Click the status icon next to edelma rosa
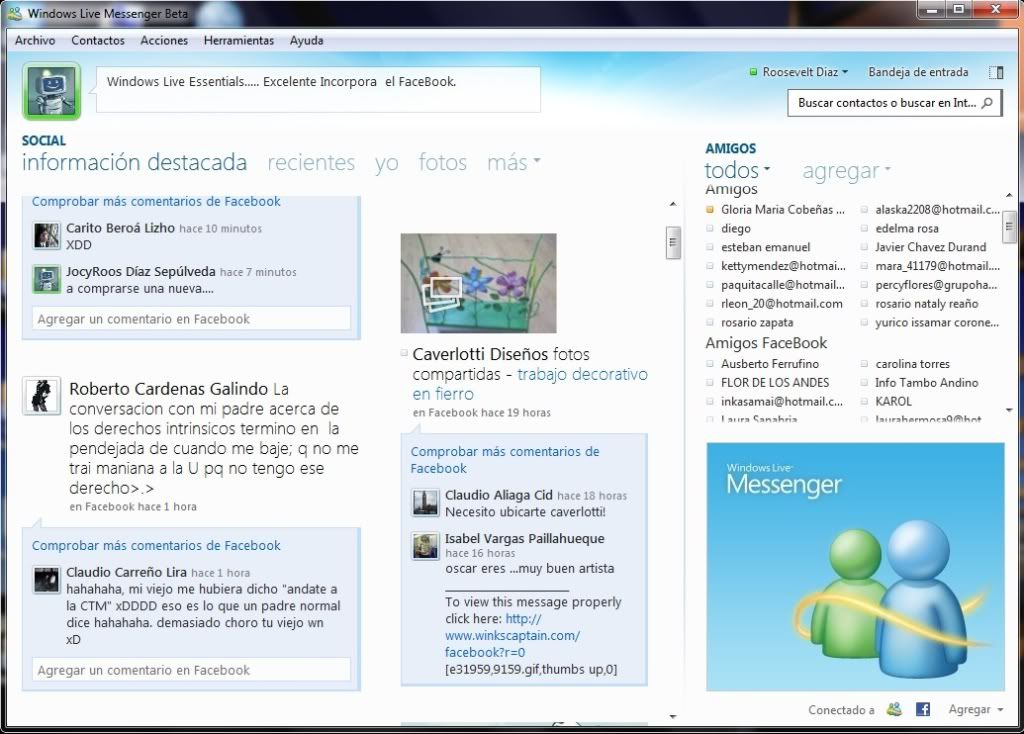The width and height of the screenshot is (1024, 734). tap(864, 229)
